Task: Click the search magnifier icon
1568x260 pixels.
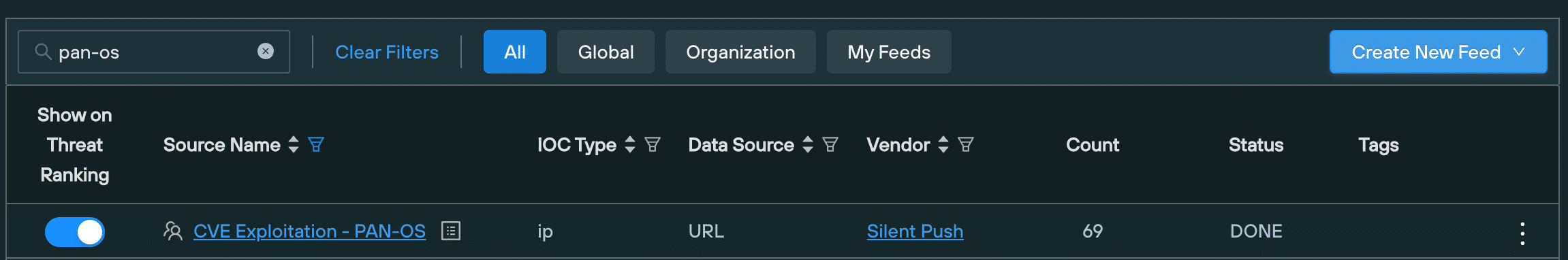Action: point(43,52)
